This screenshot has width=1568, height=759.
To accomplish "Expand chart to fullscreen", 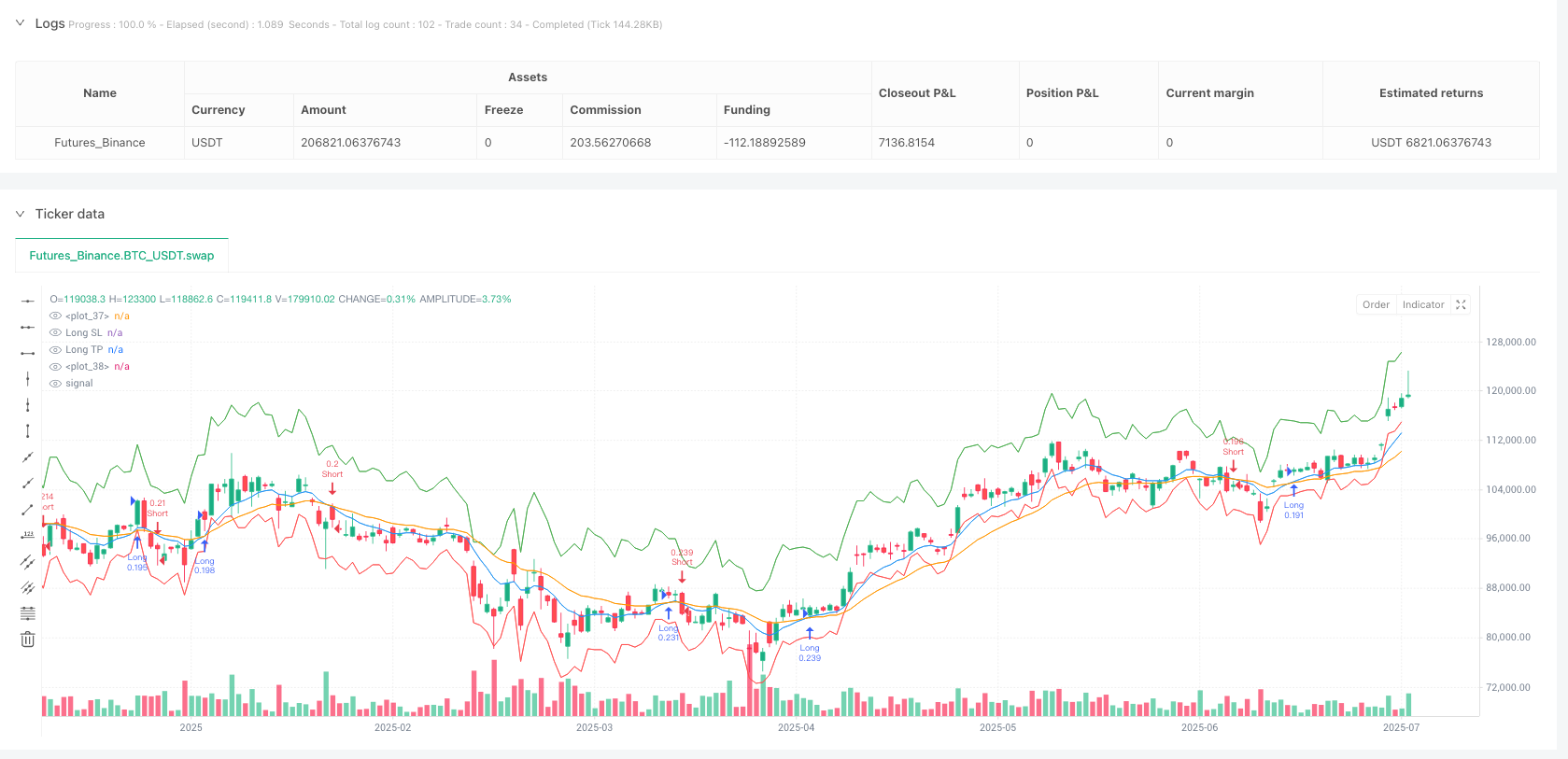I will point(1461,305).
